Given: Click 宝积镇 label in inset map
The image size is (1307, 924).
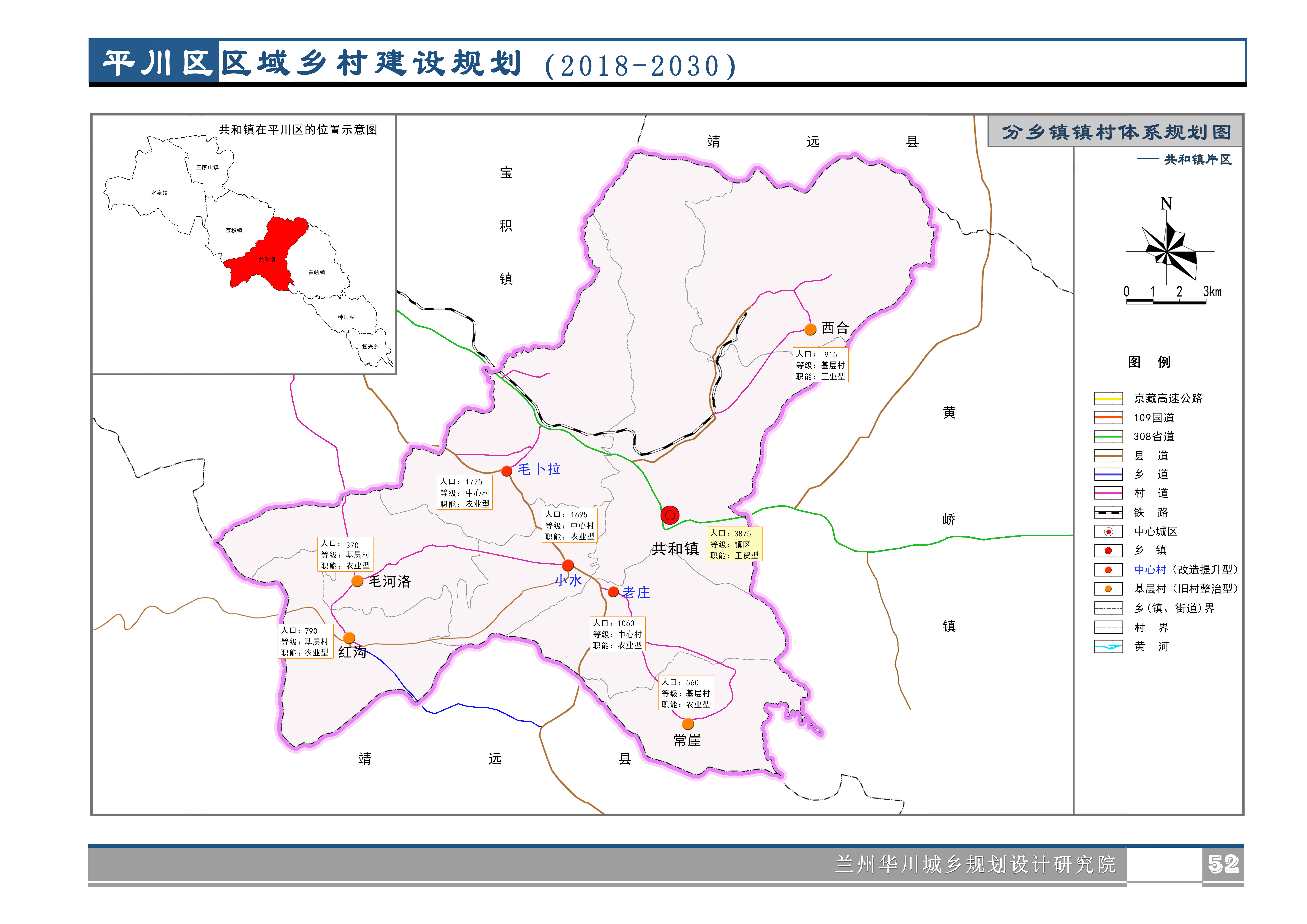Looking at the screenshot, I should coord(234,231).
